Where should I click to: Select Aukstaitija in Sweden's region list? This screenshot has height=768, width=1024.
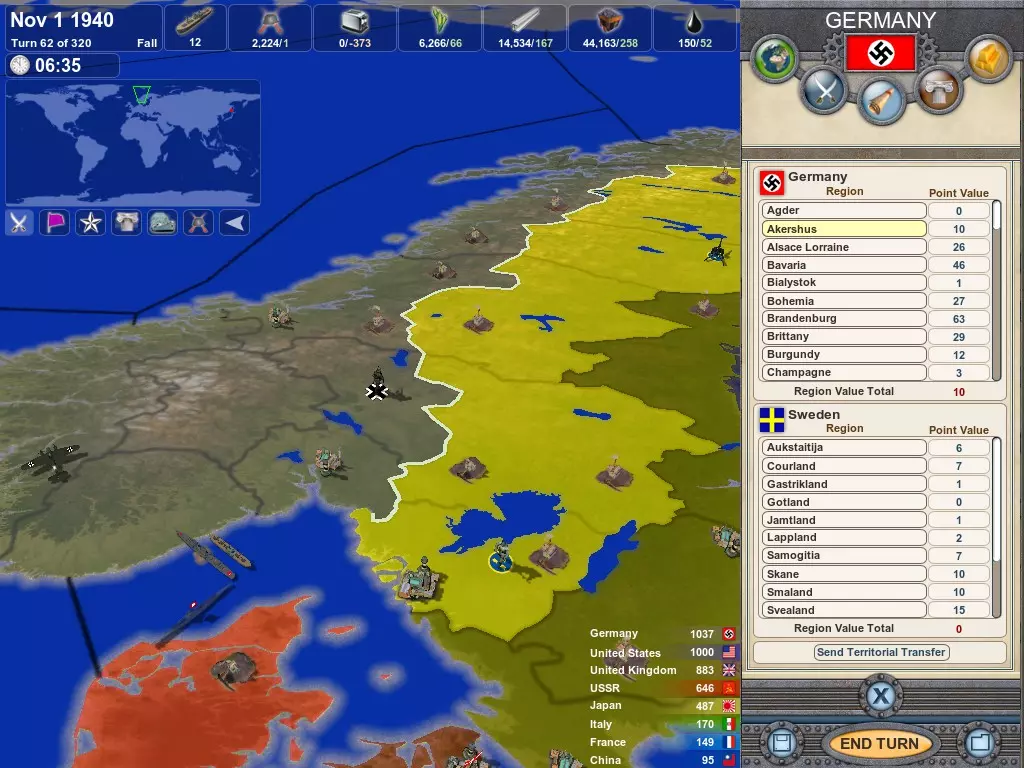(x=843, y=447)
